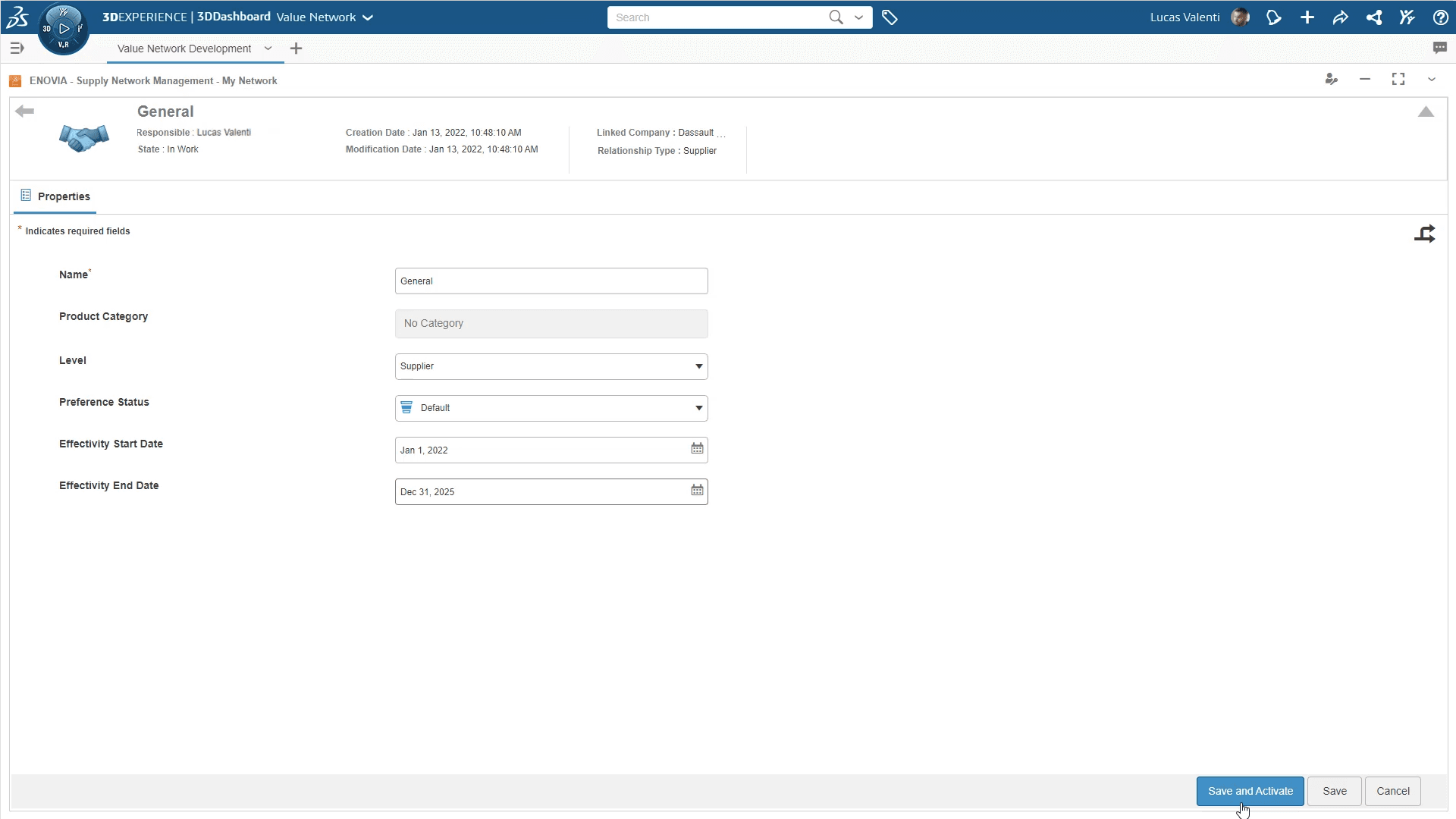Open the help question mark icon
The width and height of the screenshot is (1456, 819).
coord(1441,17)
